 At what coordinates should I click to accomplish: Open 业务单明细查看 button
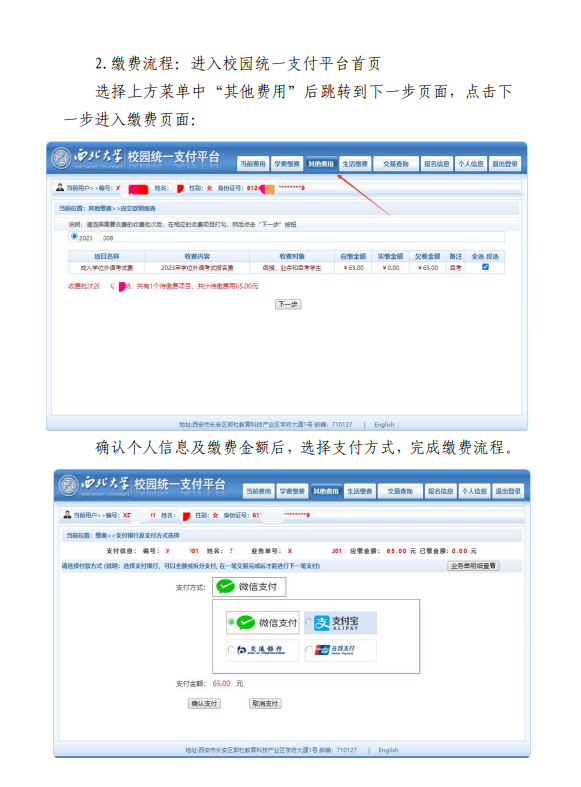pos(473,566)
